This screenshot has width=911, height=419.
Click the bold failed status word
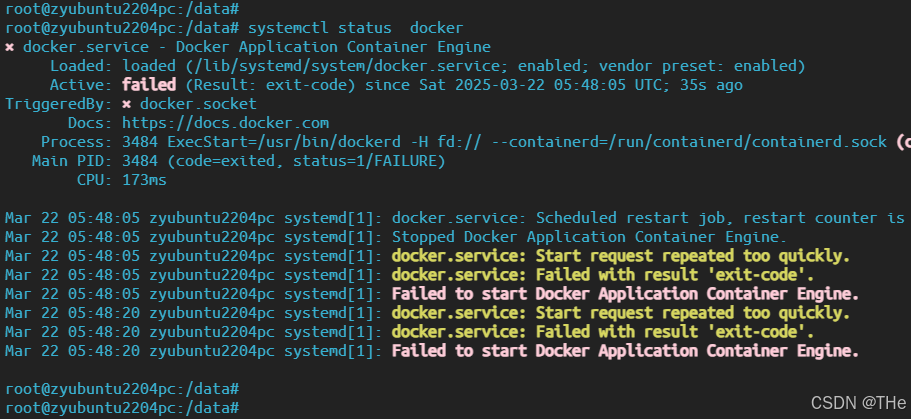tap(149, 85)
